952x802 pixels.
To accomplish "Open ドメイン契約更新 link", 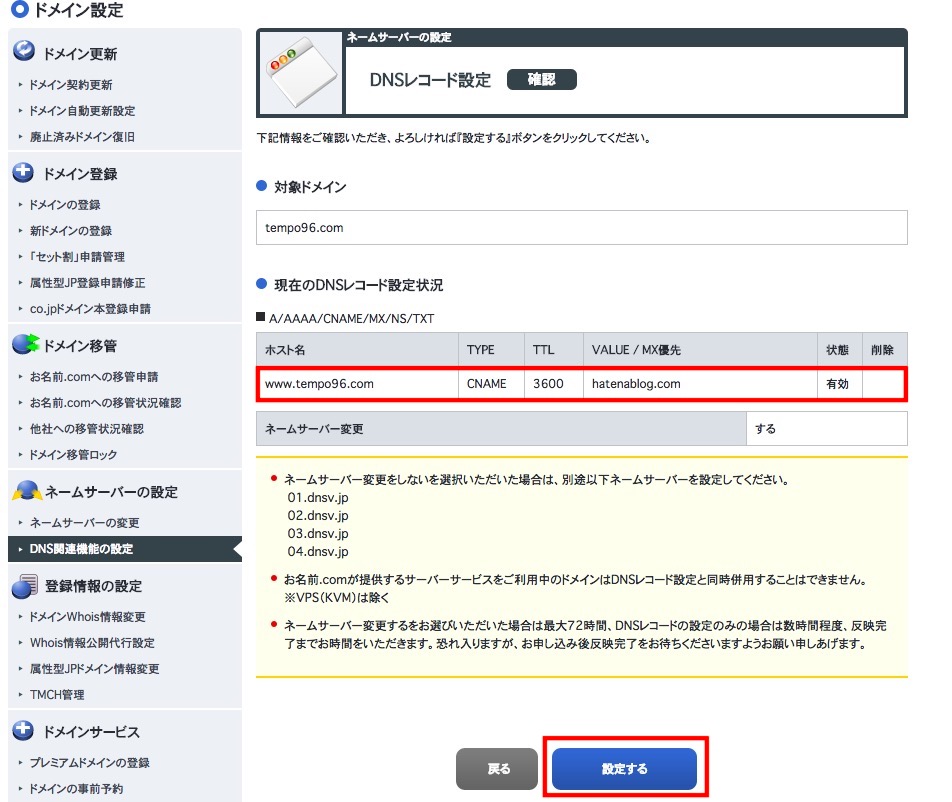I will click(x=71, y=84).
